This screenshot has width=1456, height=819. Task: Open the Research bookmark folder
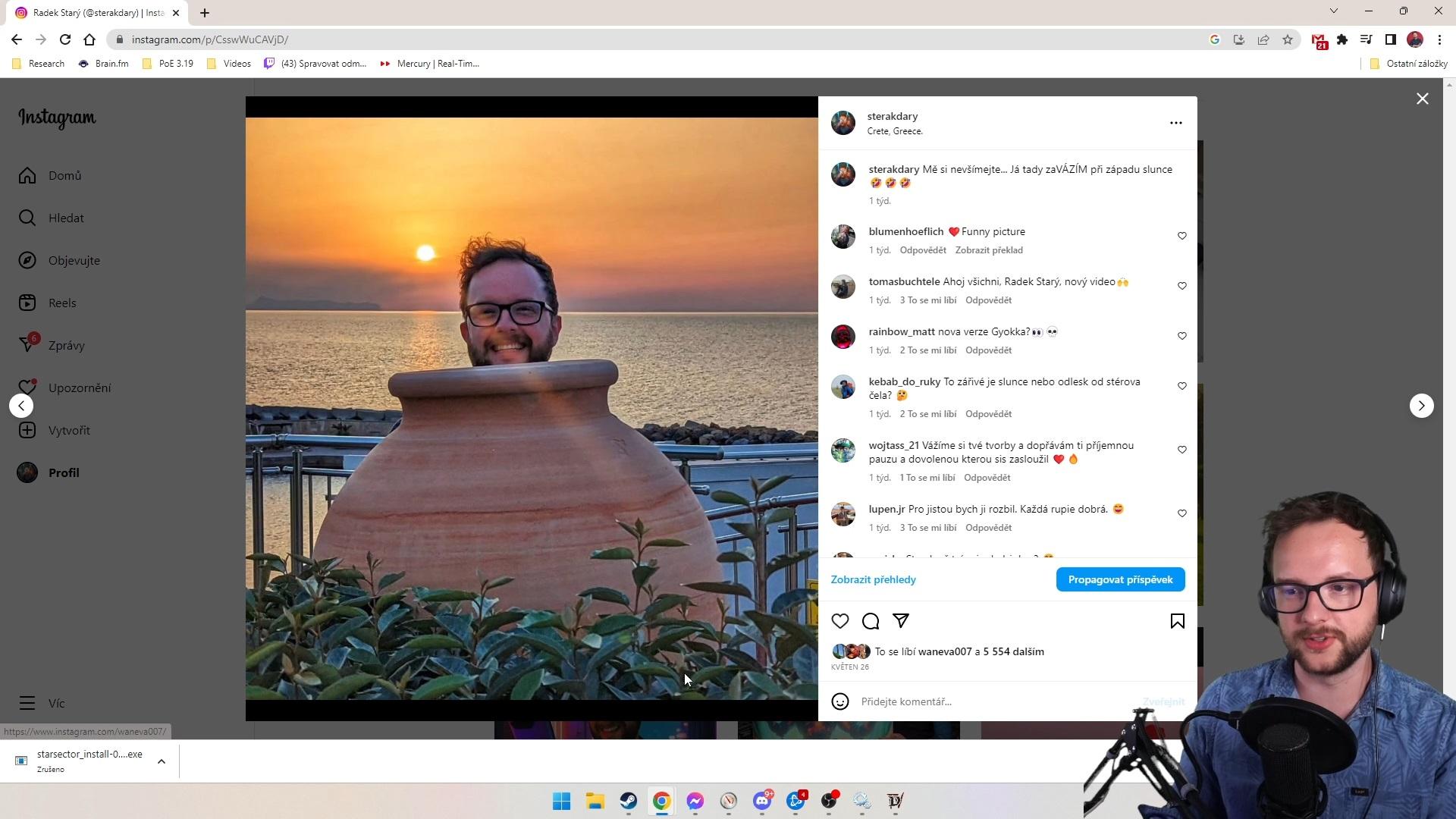pyautogui.click(x=39, y=64)
